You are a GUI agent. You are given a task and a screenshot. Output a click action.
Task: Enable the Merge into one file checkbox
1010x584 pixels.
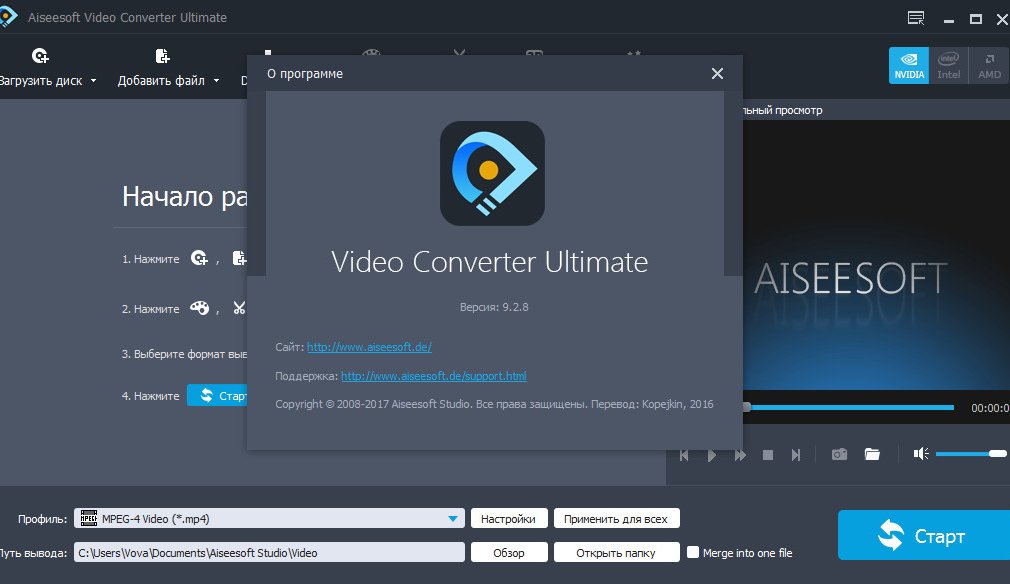693,552
